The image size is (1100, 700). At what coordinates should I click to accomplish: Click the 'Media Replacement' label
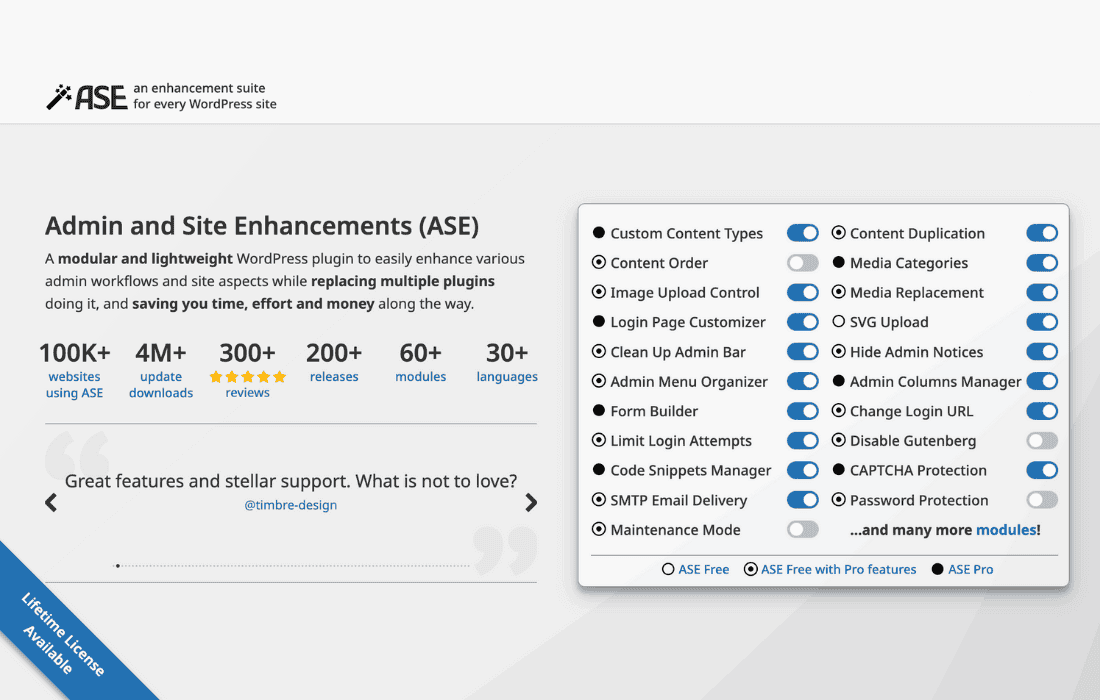tap(916, 292)
